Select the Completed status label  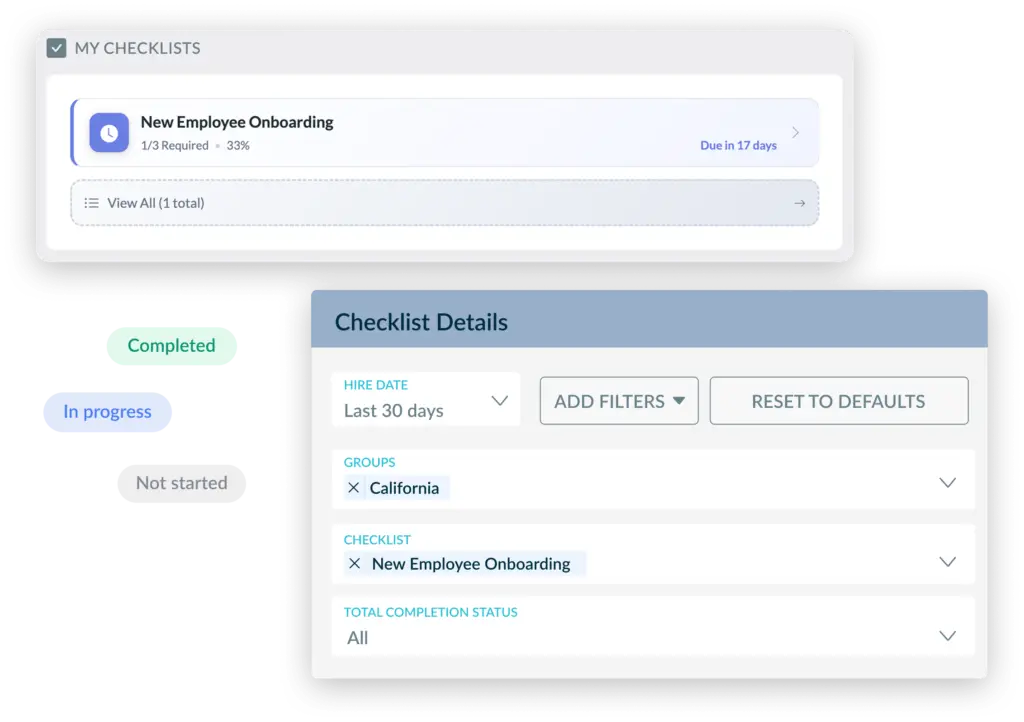pos(171,344)
